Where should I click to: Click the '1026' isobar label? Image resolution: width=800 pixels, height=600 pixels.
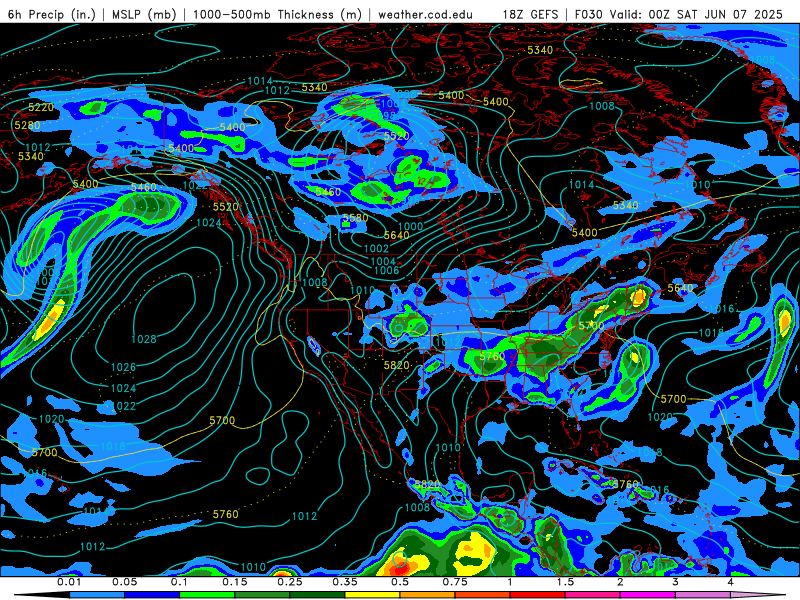123,367
